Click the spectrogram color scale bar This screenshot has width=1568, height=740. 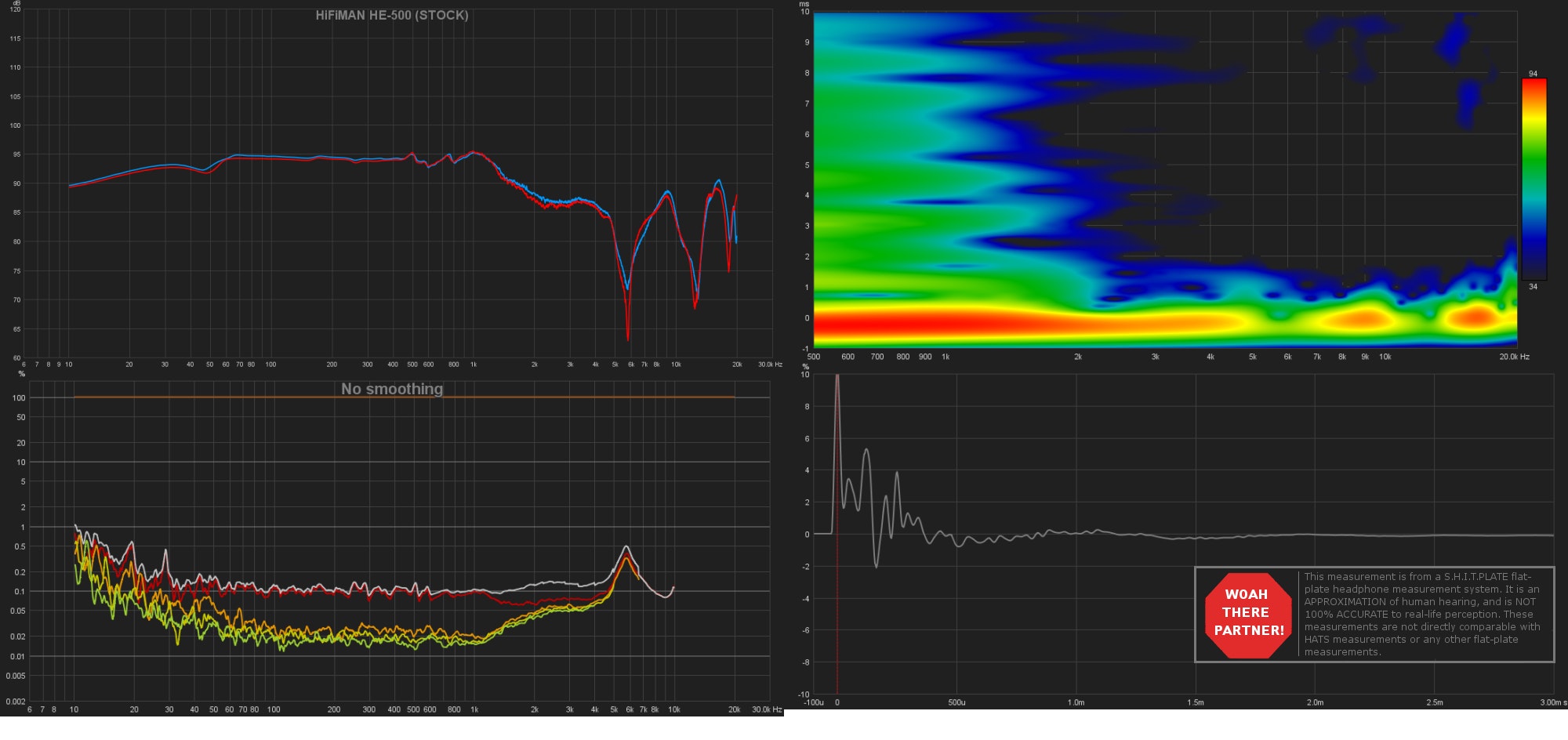pos(1534,179)
